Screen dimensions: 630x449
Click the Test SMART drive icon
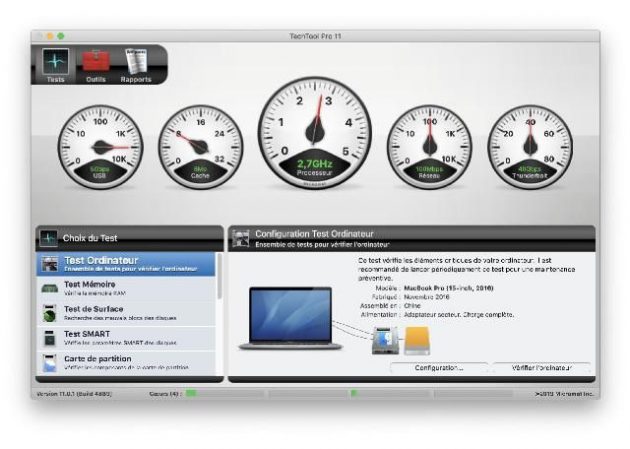coord(50,338)
